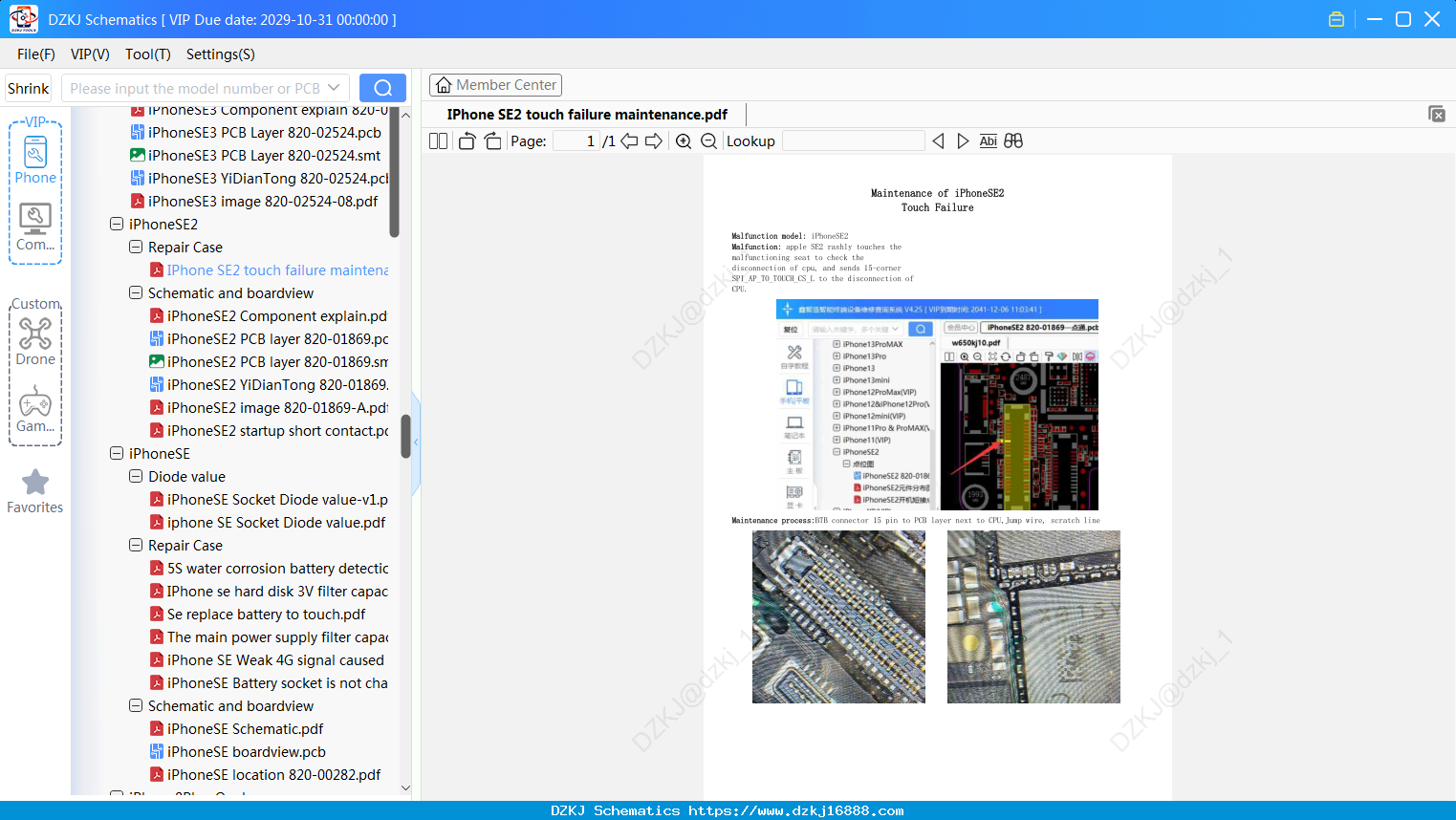The image size is (1456, 820).
Task: Open iPhone SE Weak 4G signal file
Action: pos(267,660)
